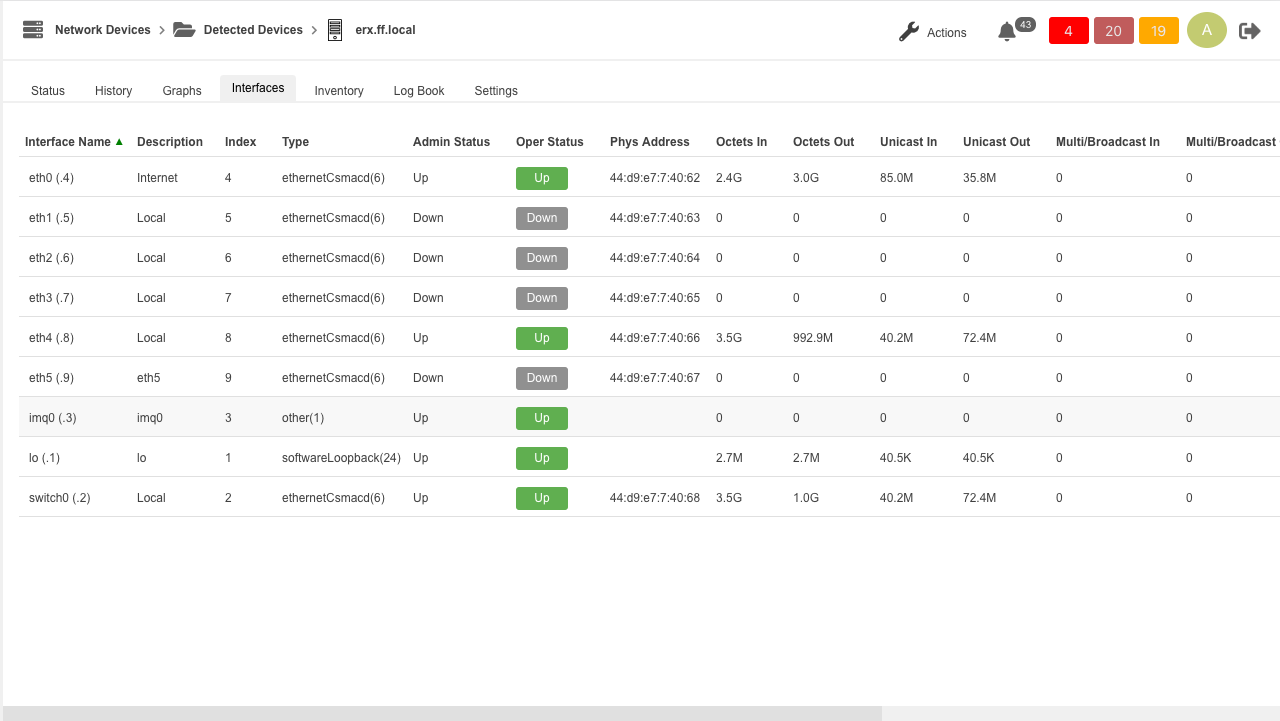1280x721 pixels.
Task: Switch to the History tab
Action: click(x=113, y=91)
